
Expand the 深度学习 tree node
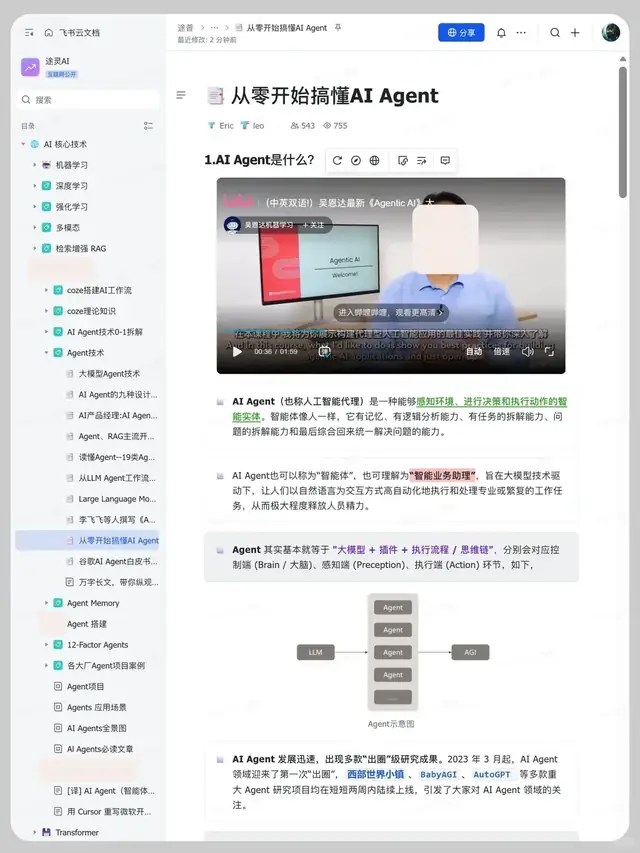(x=34, y=186)
